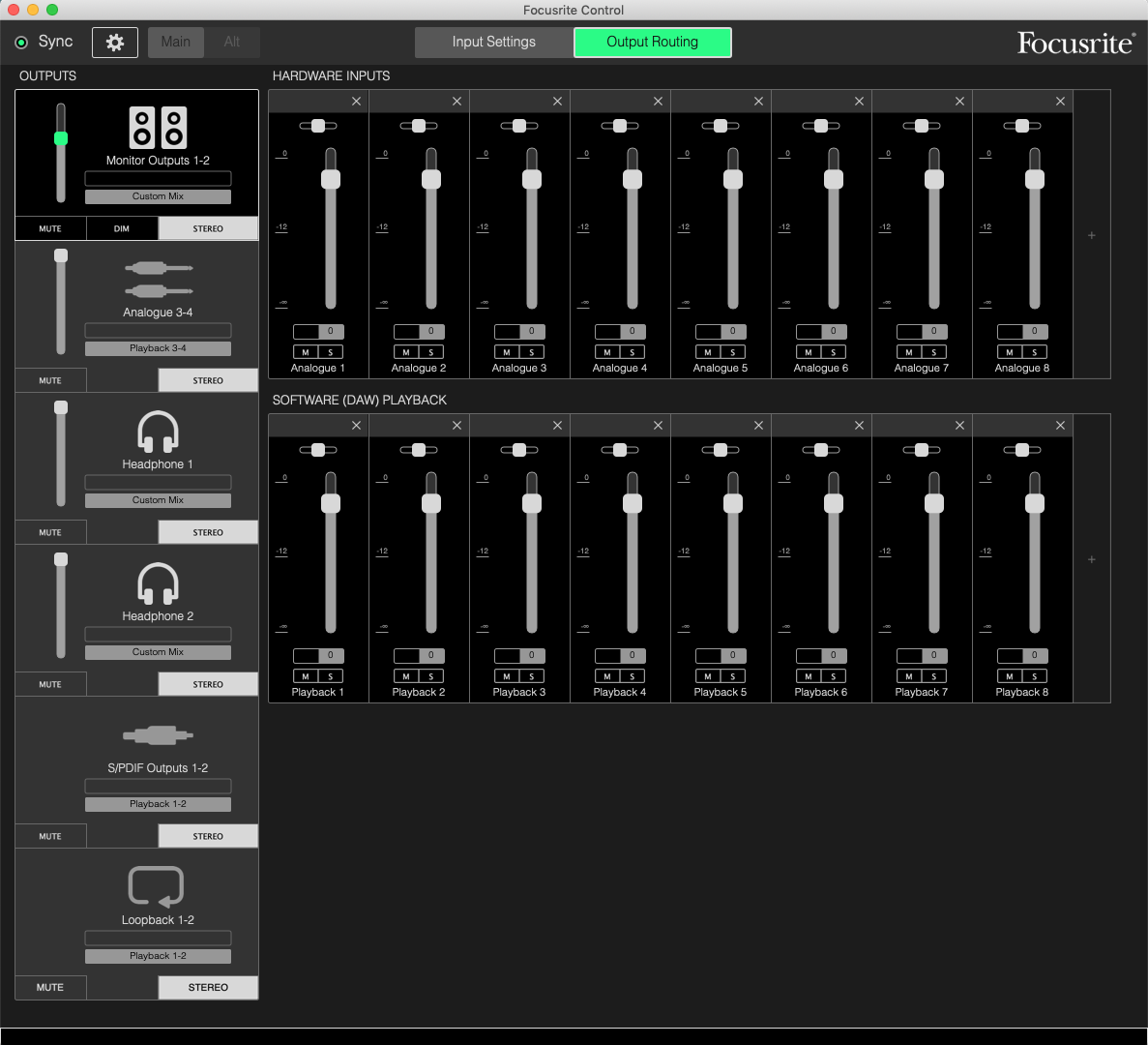This screenshot has height=1045, width=1148.
Task: Open the Custom Mix source dropdown for Monitor Outputs
Action: pos(159,196)
